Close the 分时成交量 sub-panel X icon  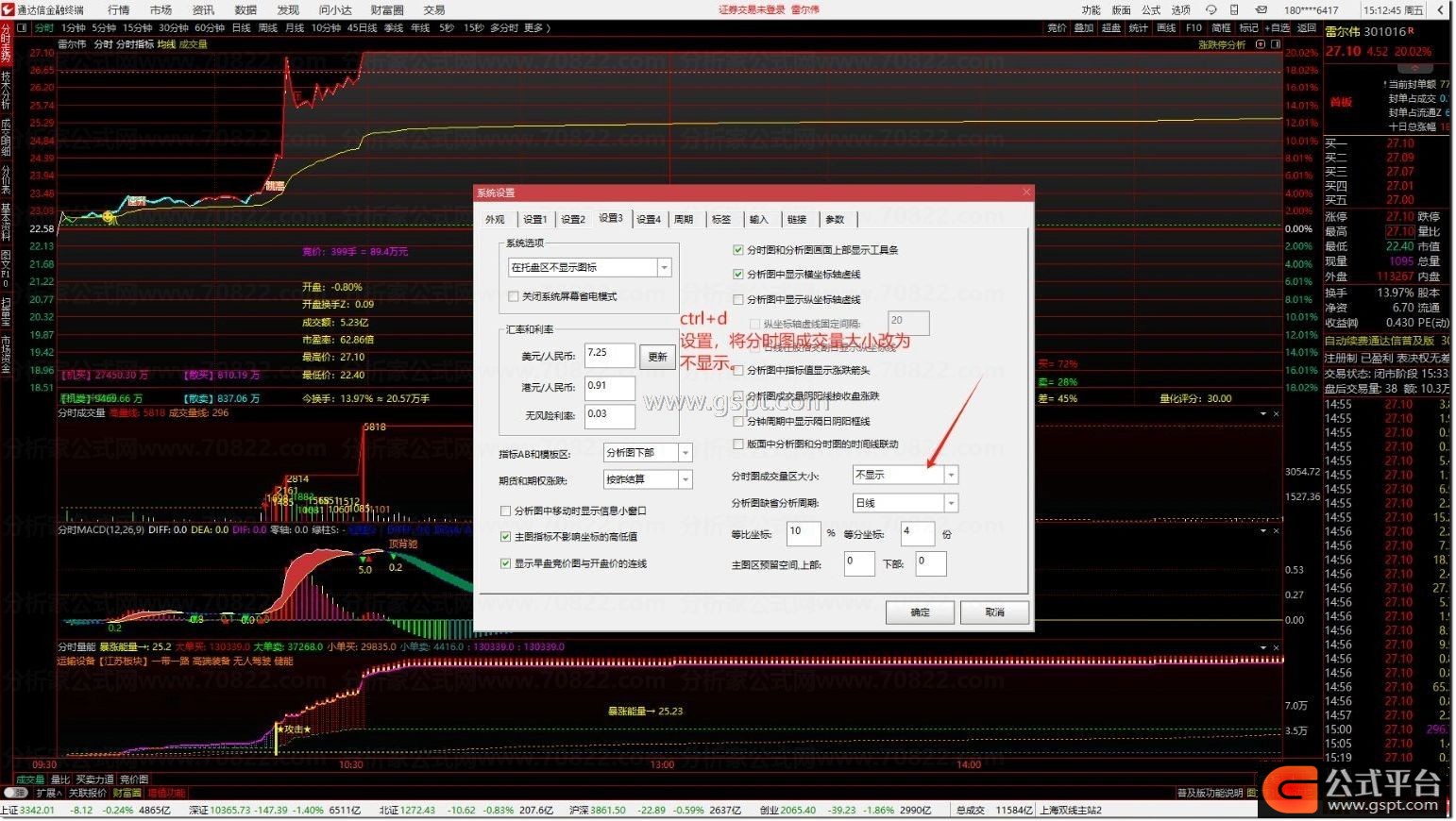click(1277, 413)
